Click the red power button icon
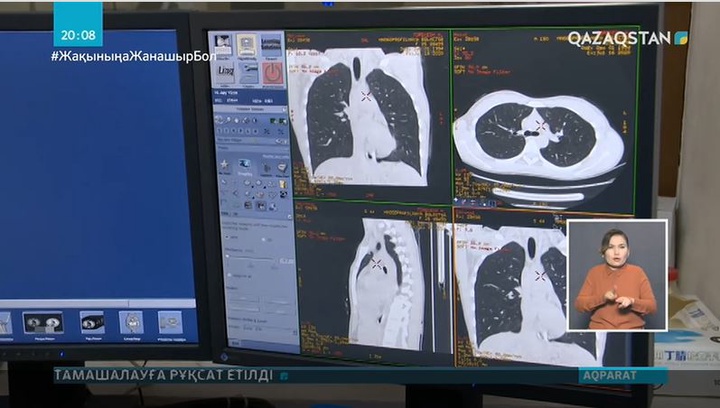The width and height of the screenshot is (720, 408). tap(273, 72)
